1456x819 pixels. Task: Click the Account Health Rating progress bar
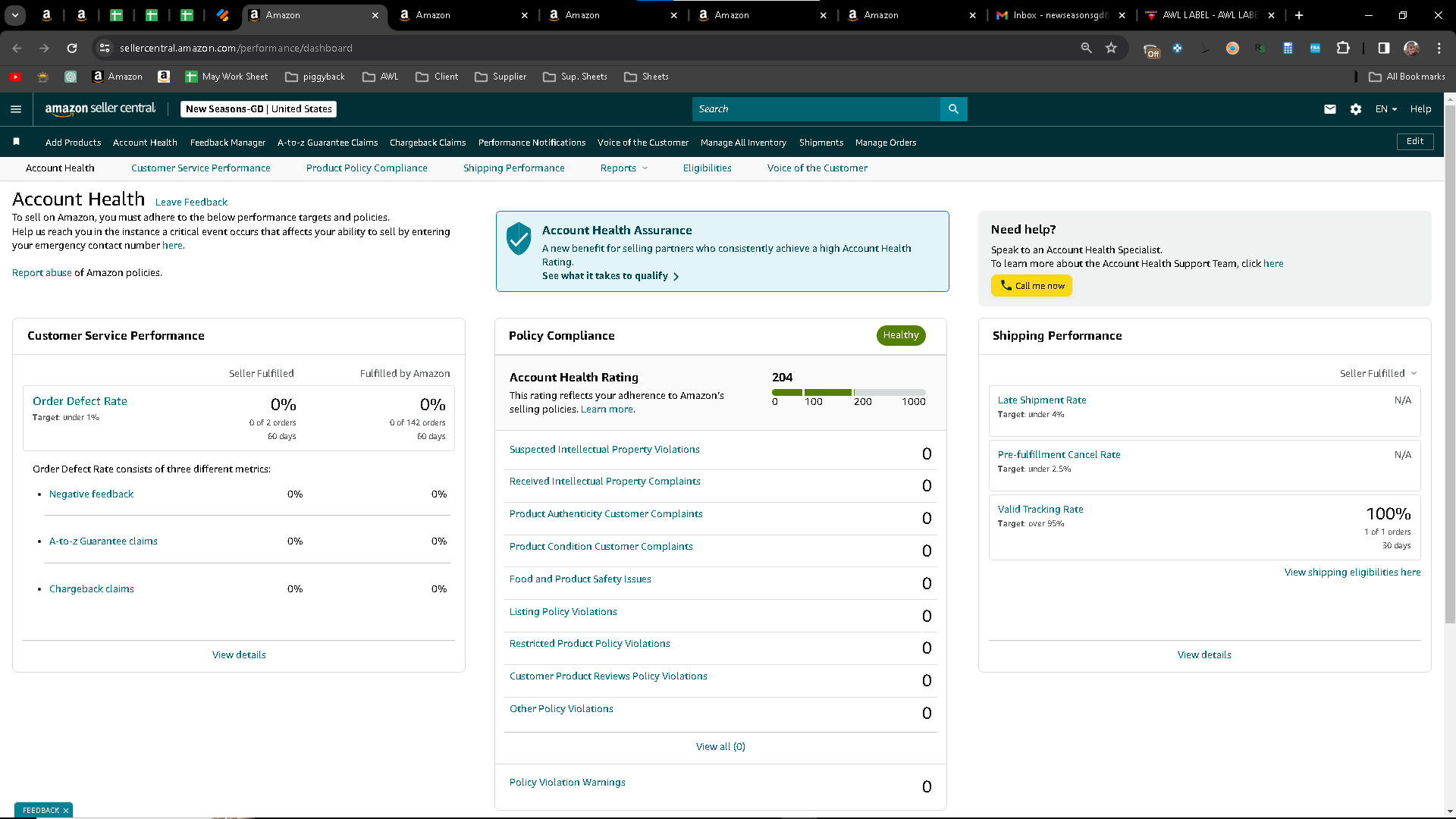tap(849, 392)
